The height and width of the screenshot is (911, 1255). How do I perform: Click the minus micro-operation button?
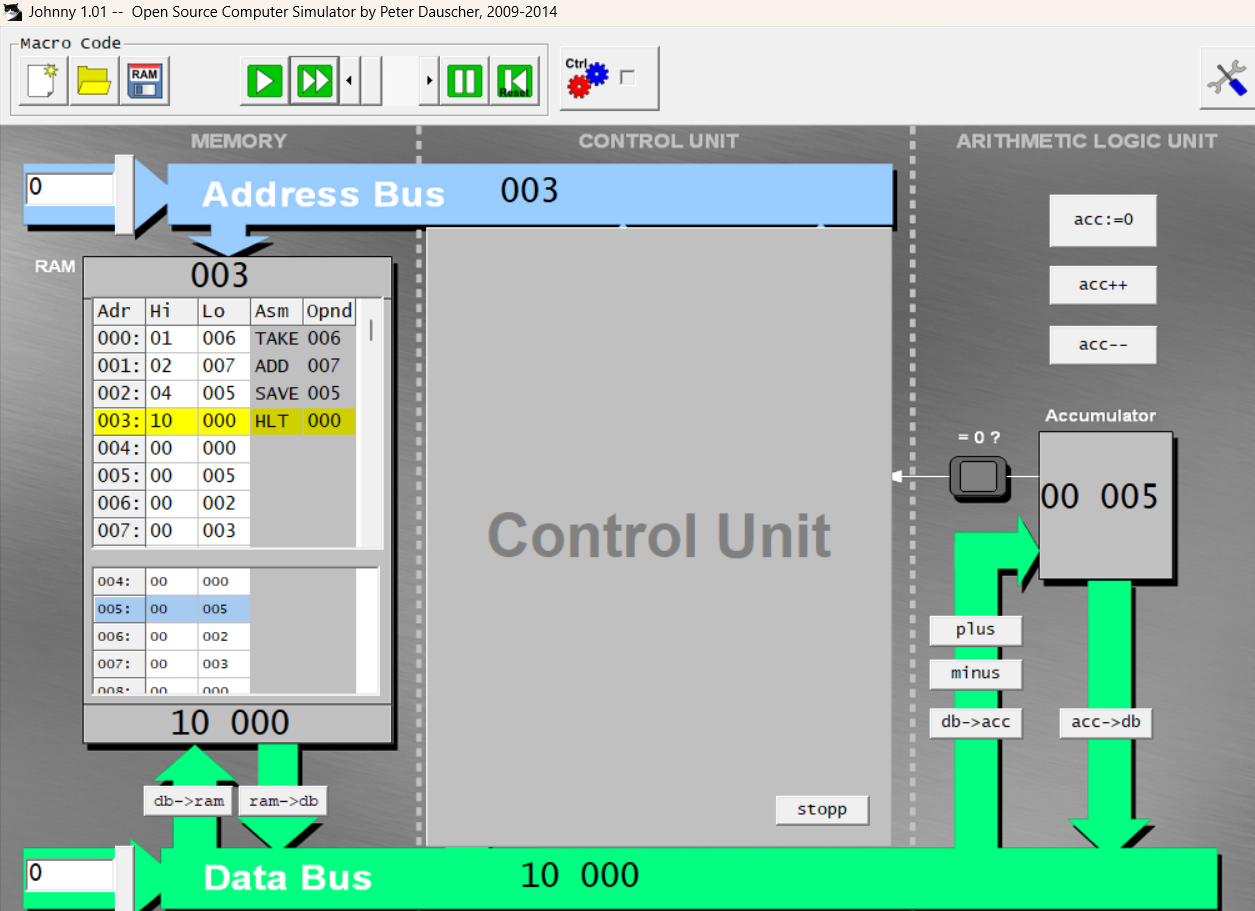pos(976,673)
